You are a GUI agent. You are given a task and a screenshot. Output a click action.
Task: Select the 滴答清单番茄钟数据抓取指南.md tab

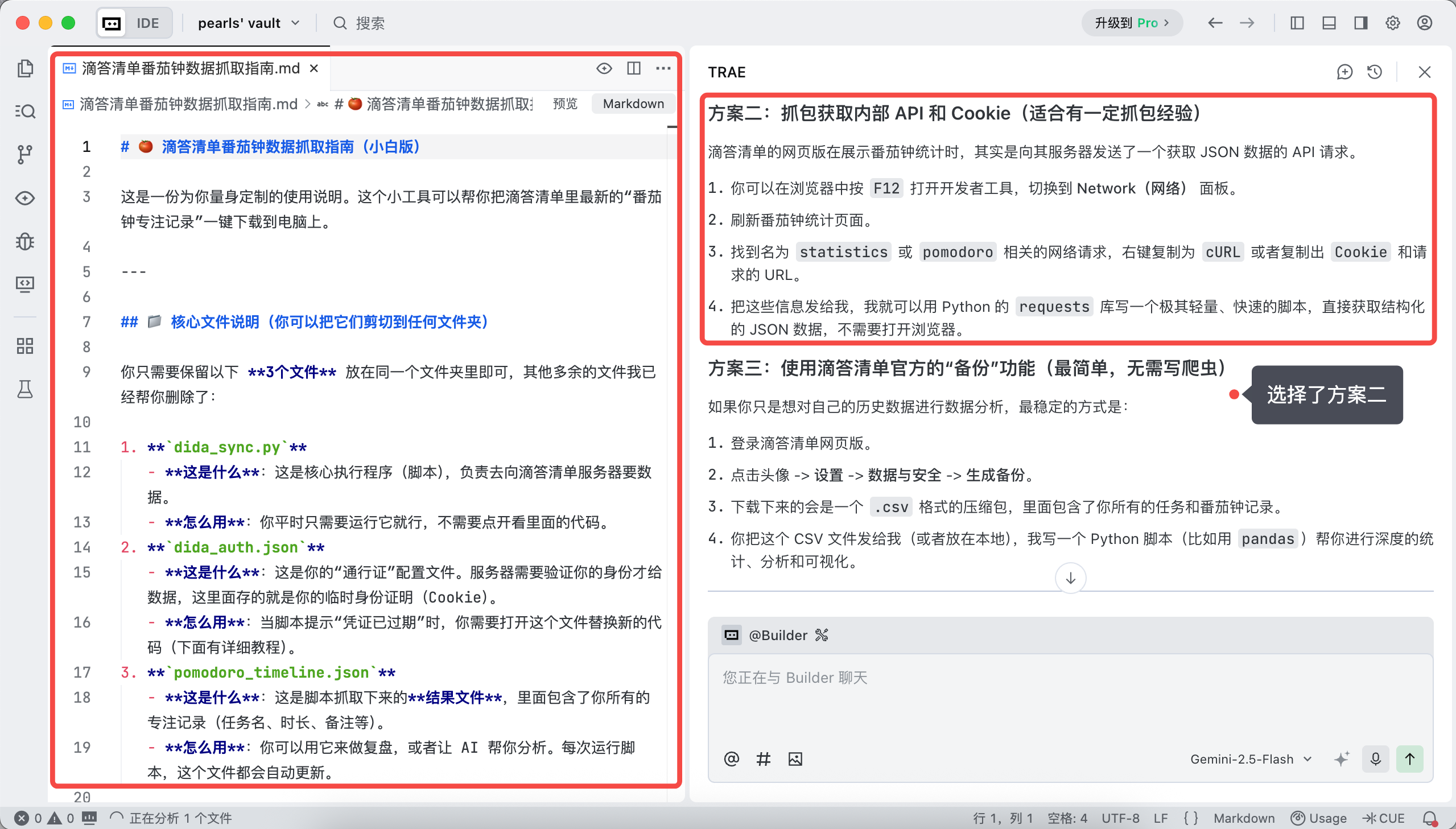191,68
